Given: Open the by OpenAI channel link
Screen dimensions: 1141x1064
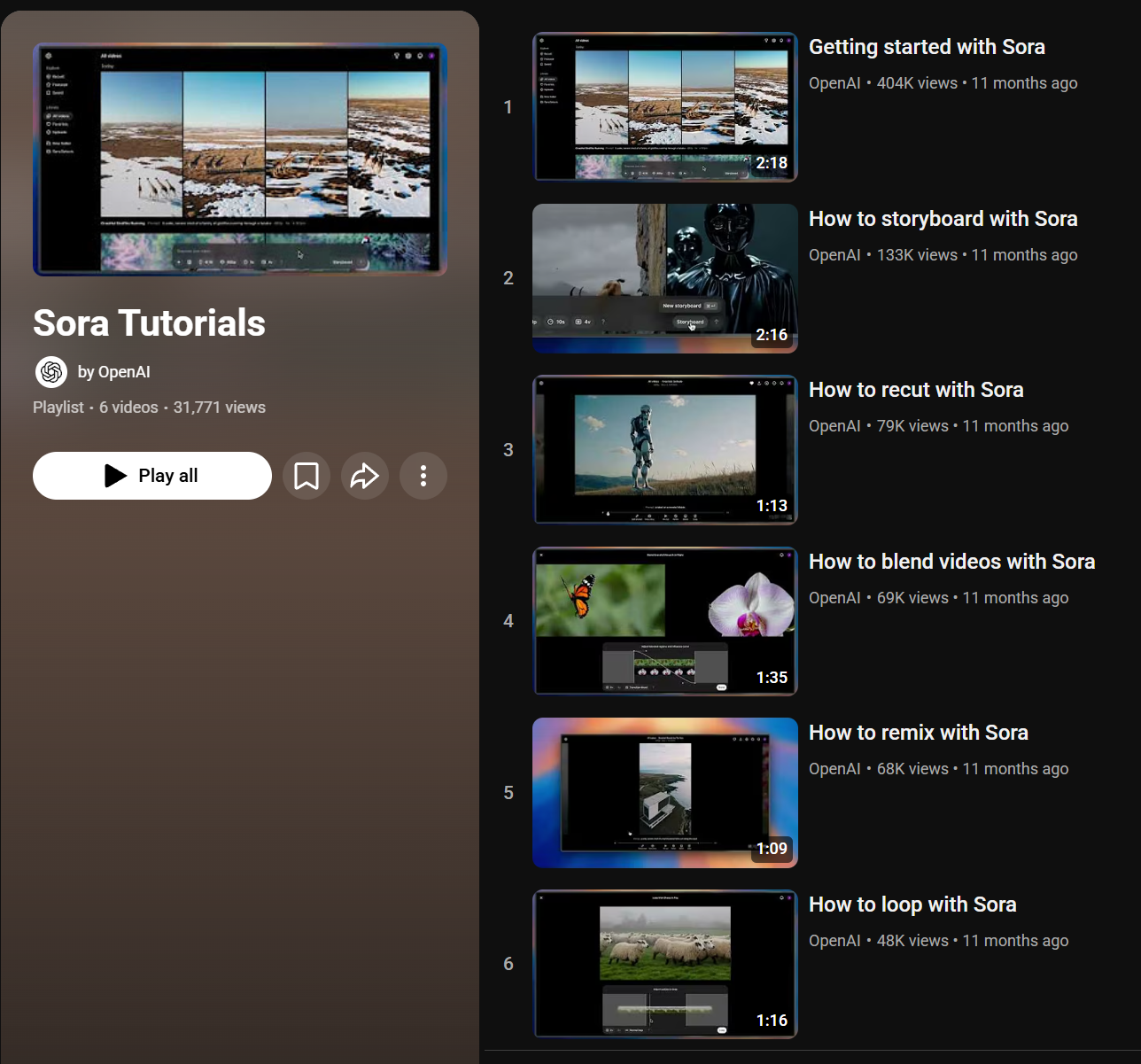Looking at the screenshot, I should coord(113,372).
